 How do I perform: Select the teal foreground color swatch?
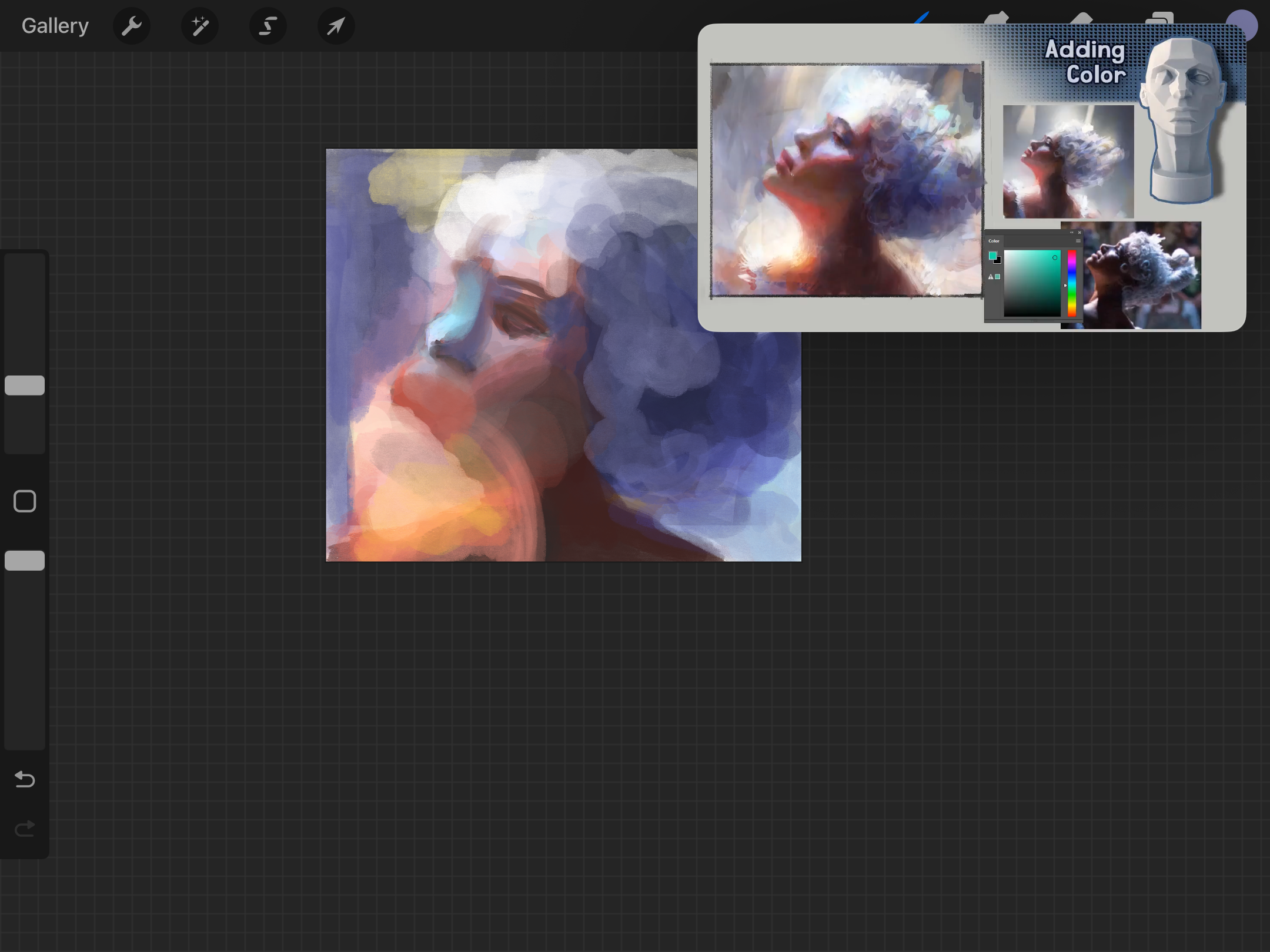click(x=992, y=255)
